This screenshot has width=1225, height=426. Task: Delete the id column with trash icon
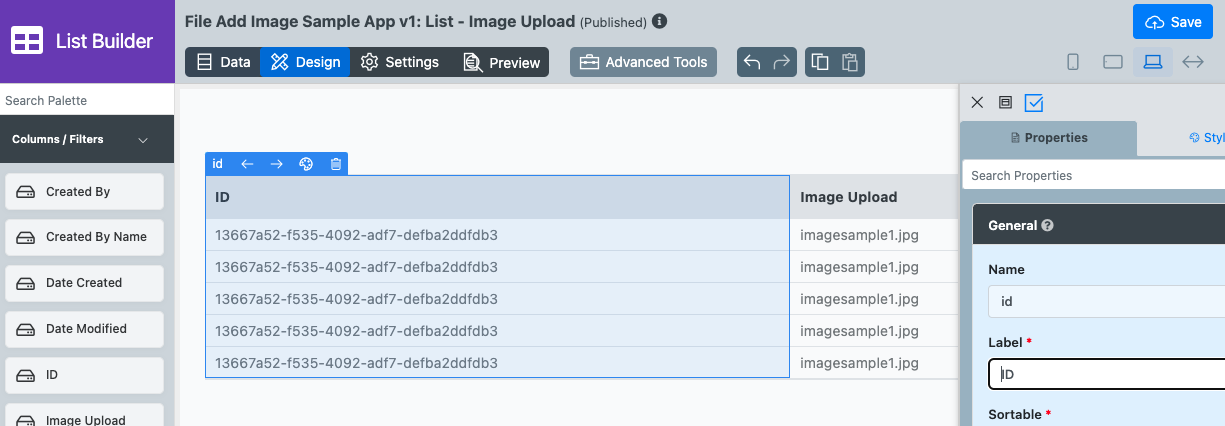[336, 164]
